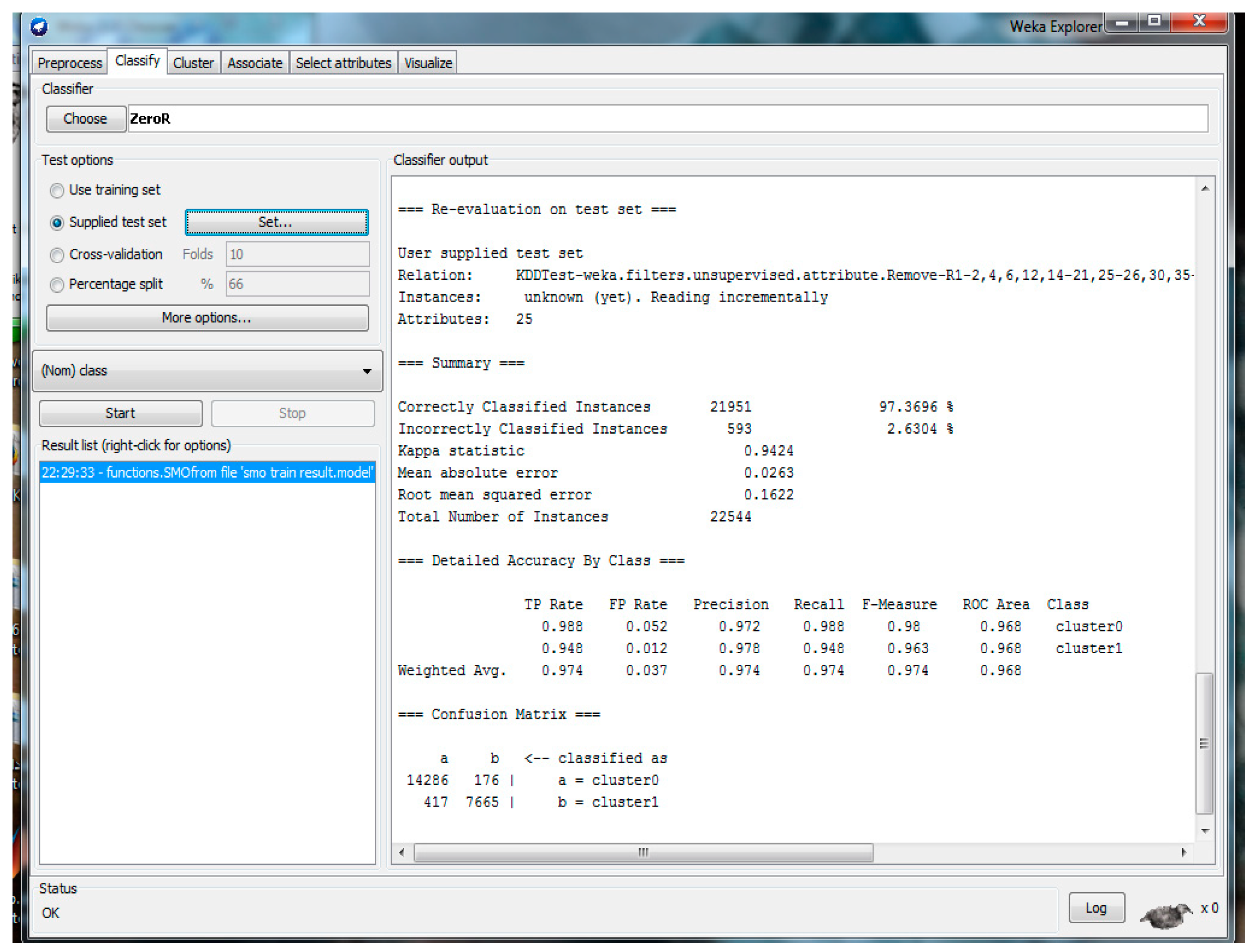The image size is (1254, 952).
Task: Open More options dialog
Action: pos(207,318)
